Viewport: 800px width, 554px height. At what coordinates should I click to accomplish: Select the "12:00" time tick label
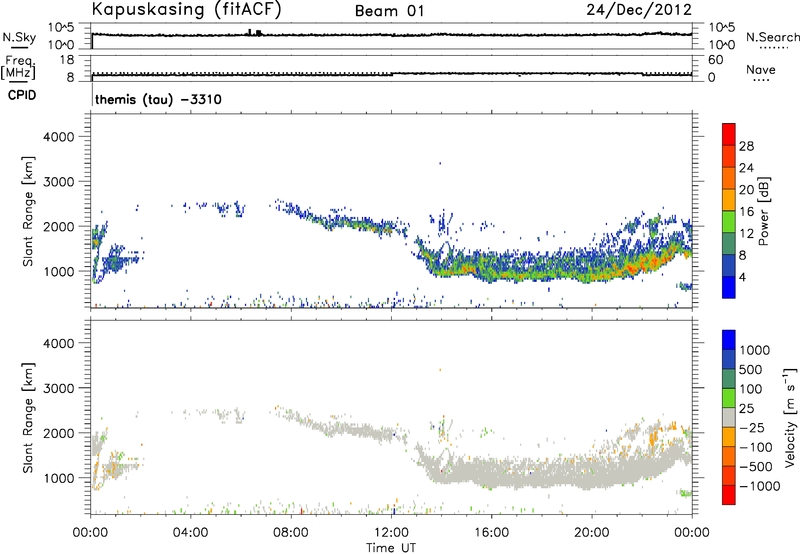coord(391,533)
